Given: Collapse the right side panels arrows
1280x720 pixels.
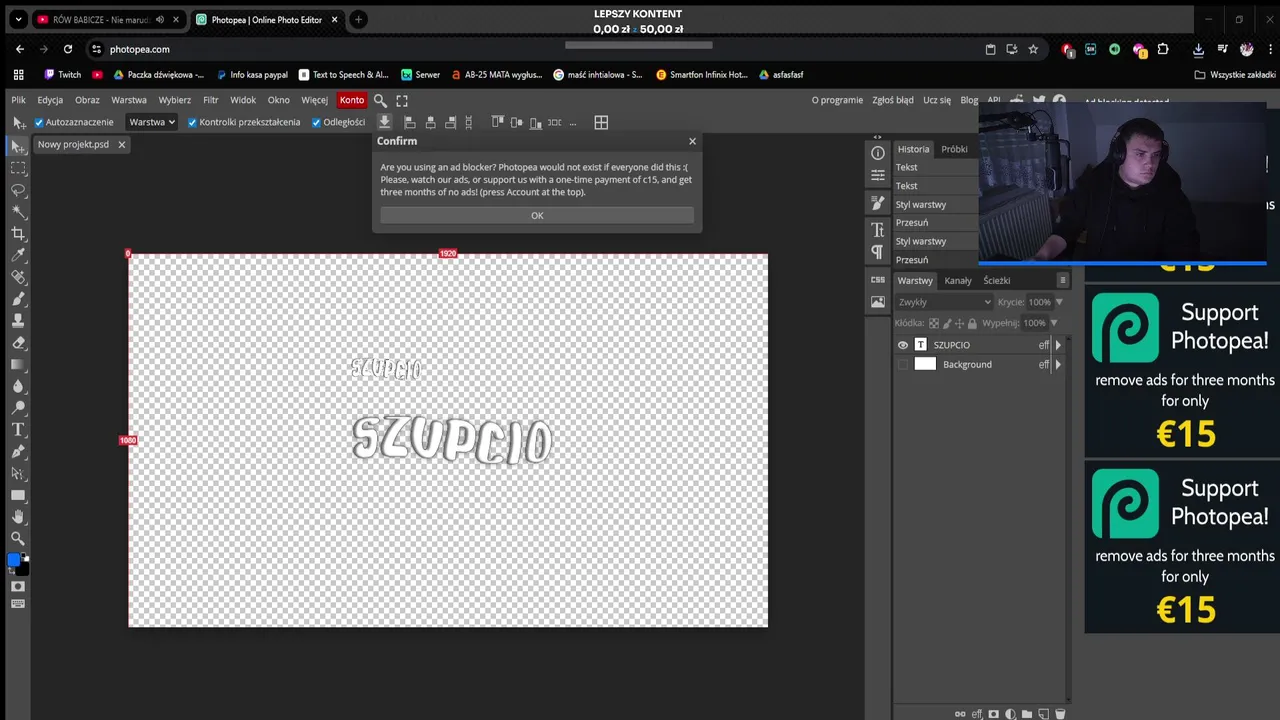Looking at the screenshot, I should click(x=877, y=137).
